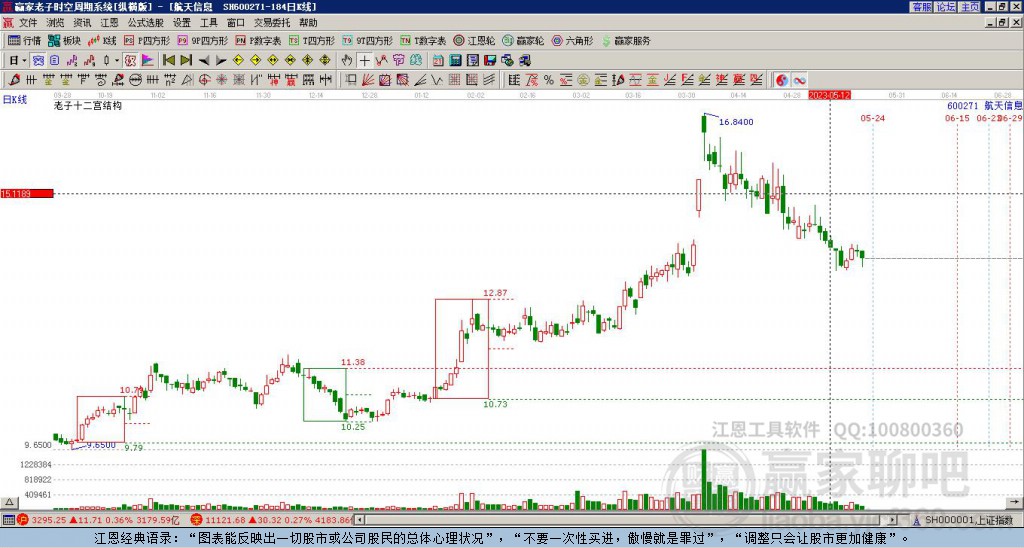Screen dimensions: 1024x548
Task: Select the percent % tool icon
Action: coord(549,80)
